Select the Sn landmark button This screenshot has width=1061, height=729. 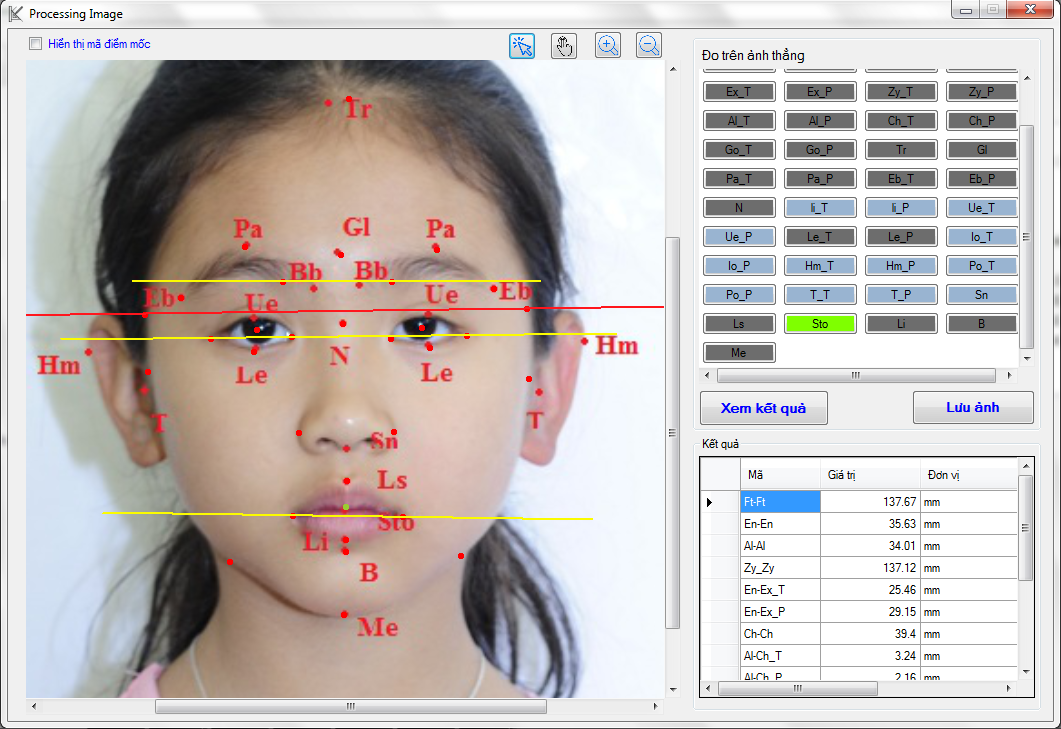(981, 295)
